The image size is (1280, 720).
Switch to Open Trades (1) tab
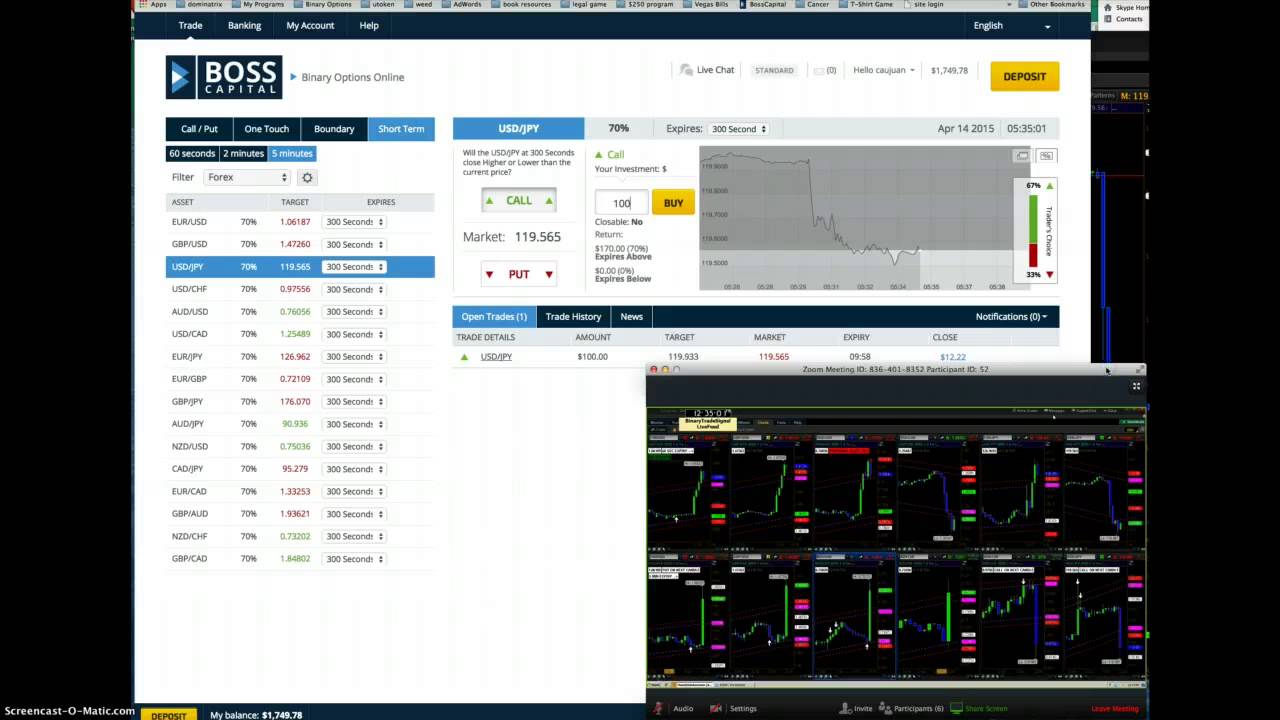click(x=494, y=317)
